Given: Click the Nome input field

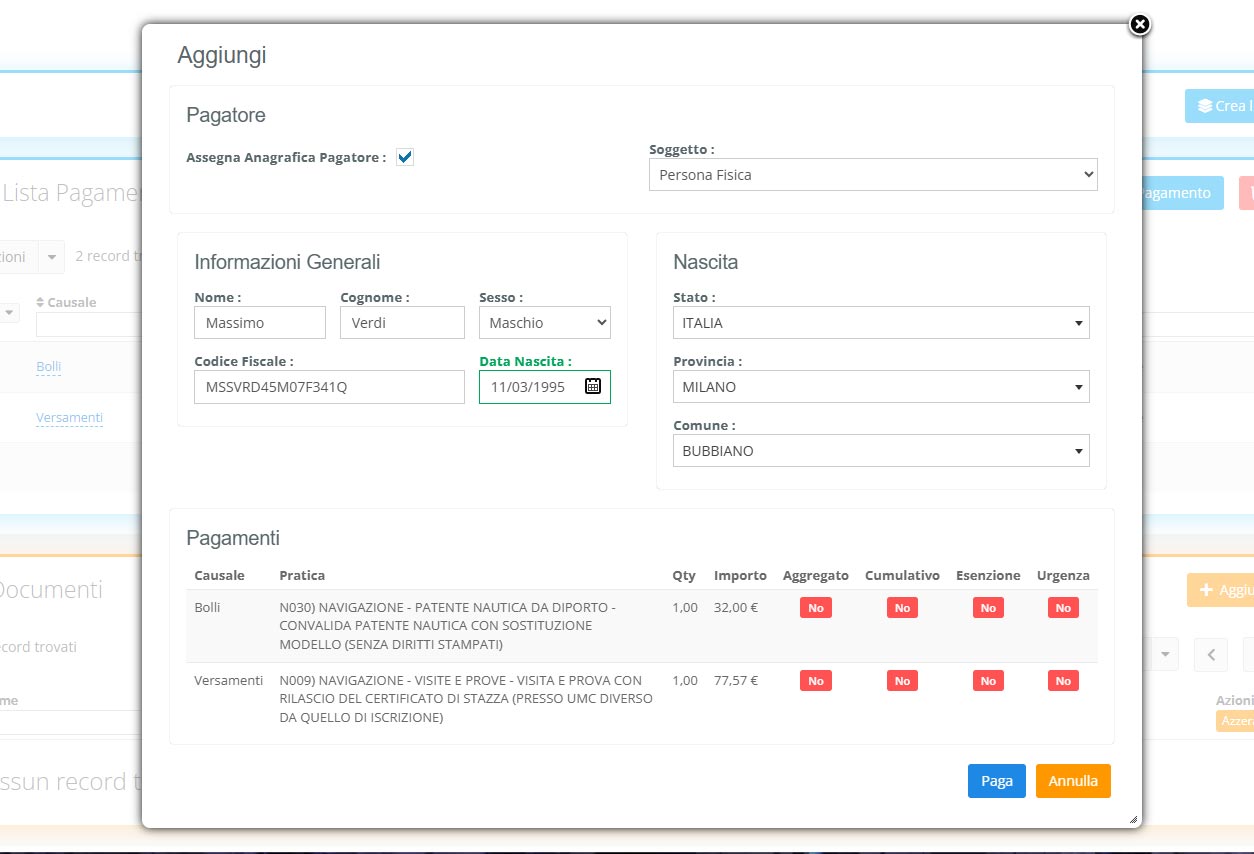Looking at the screenshot, I should 259,323.
